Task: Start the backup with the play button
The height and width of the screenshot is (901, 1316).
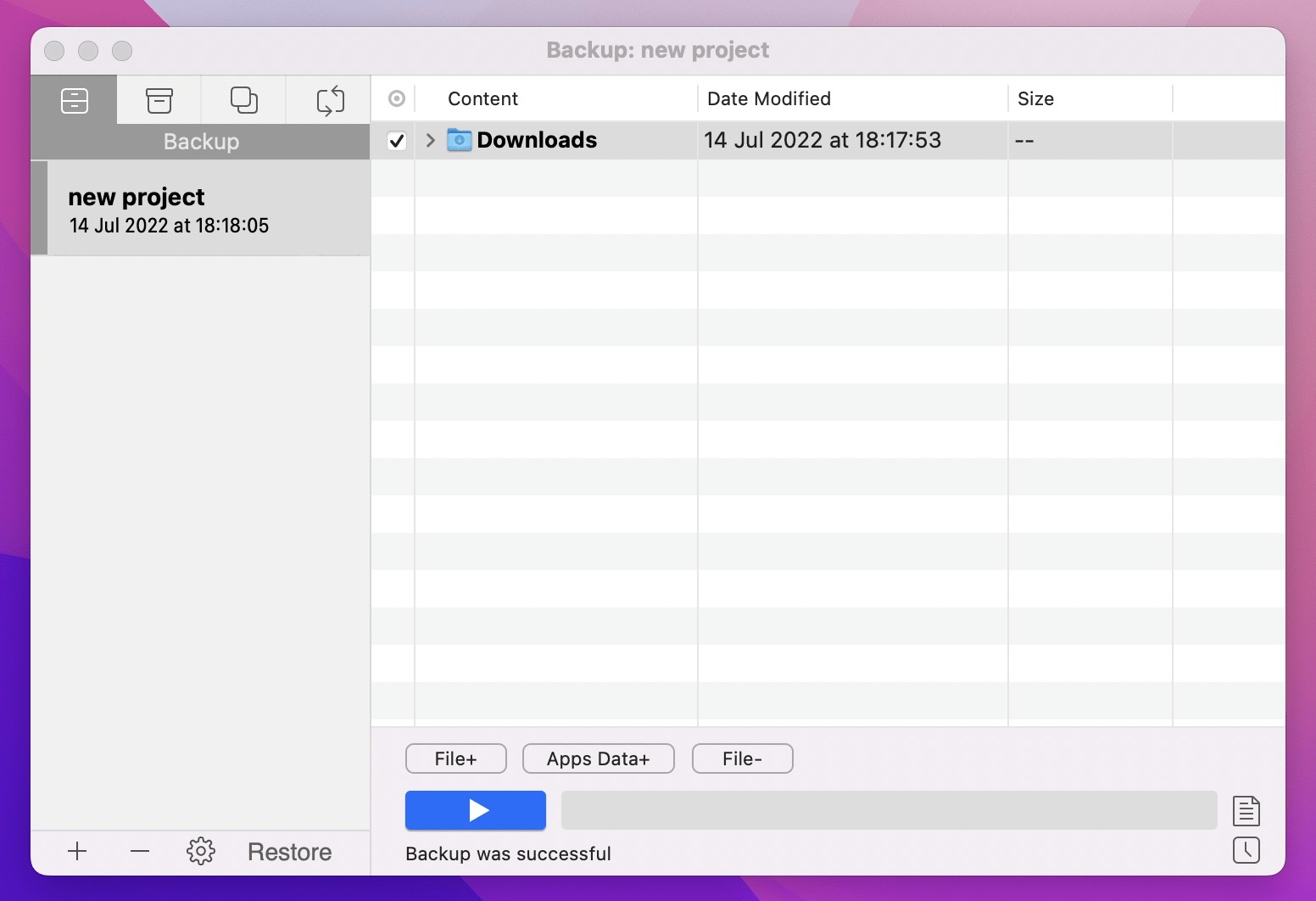Action: (475, 810)
